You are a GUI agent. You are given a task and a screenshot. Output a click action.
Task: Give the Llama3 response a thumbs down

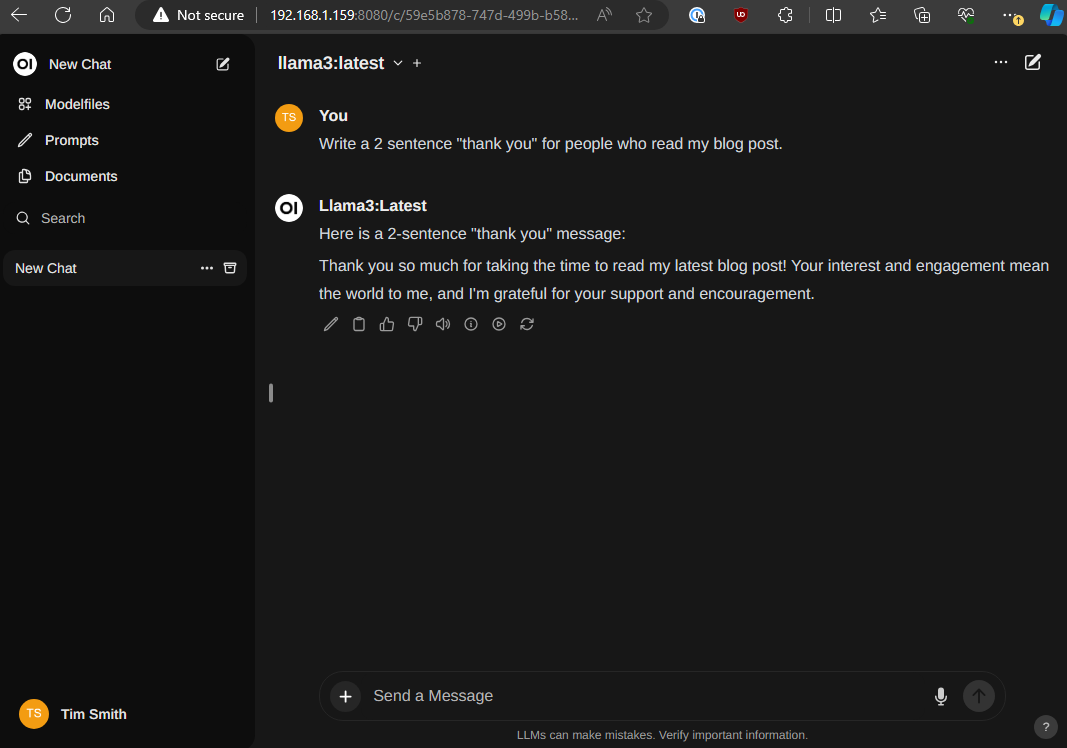pos(415,324)
